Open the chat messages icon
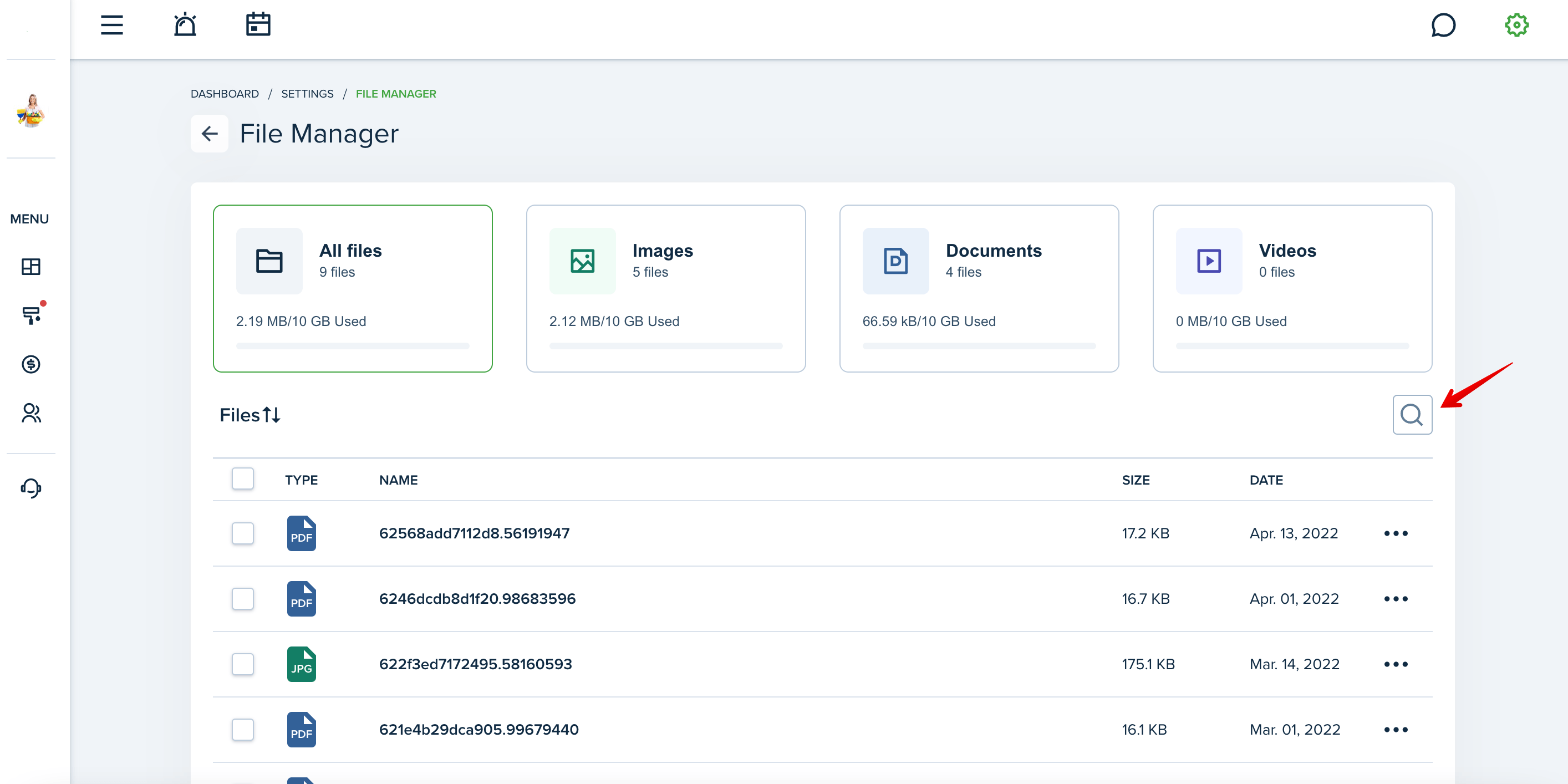1568x784 pixels. (1443, 25)
